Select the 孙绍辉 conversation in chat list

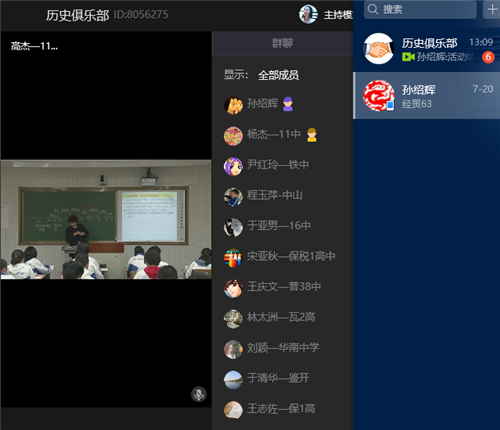tap(427, 95)
